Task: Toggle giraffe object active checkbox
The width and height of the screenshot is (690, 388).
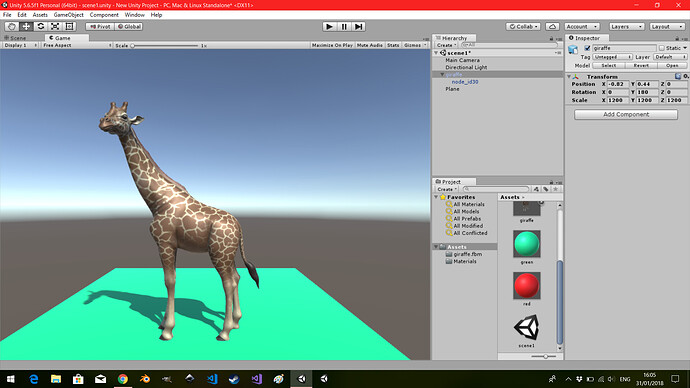Action: click(587, 48)
